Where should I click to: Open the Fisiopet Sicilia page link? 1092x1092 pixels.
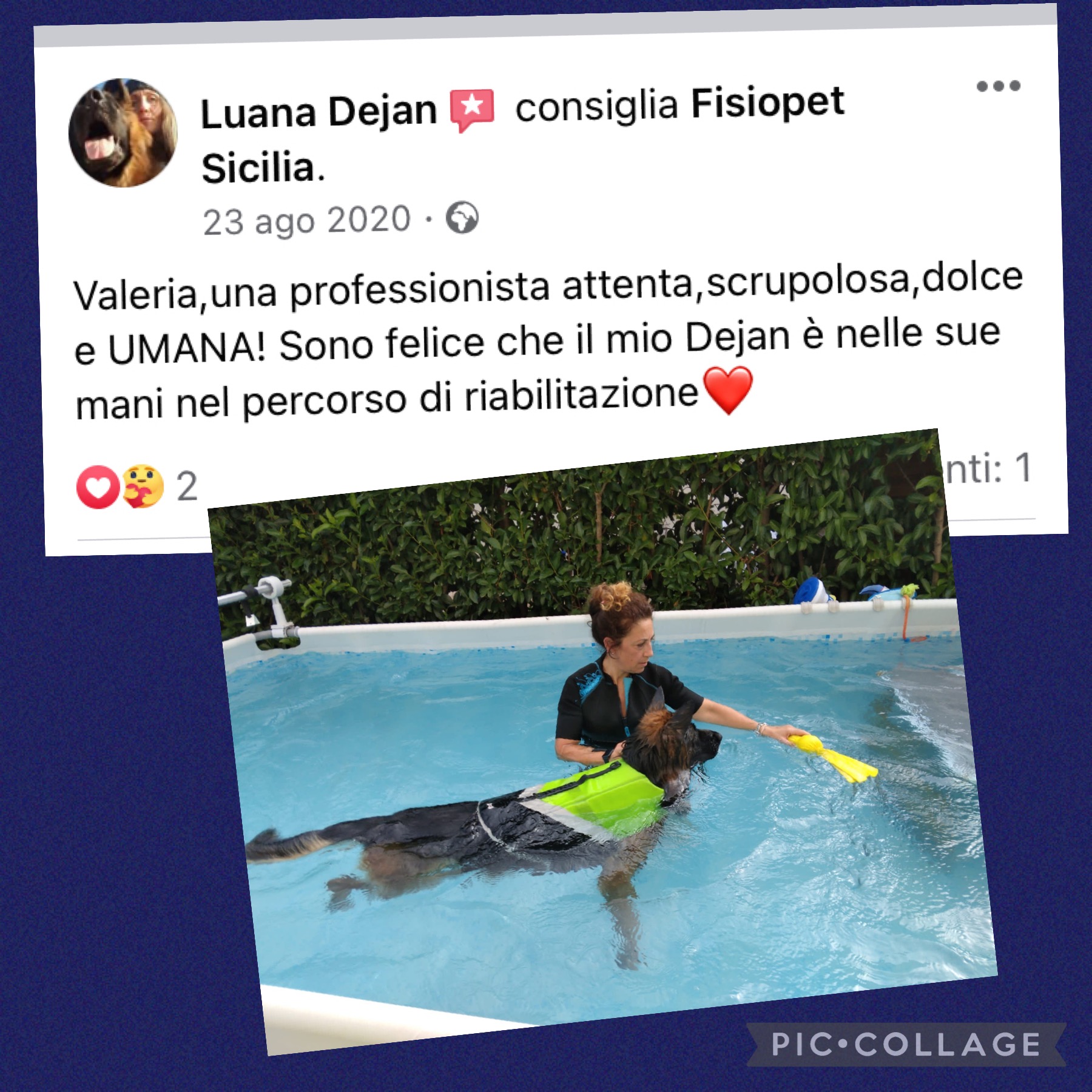pos(523,136)
